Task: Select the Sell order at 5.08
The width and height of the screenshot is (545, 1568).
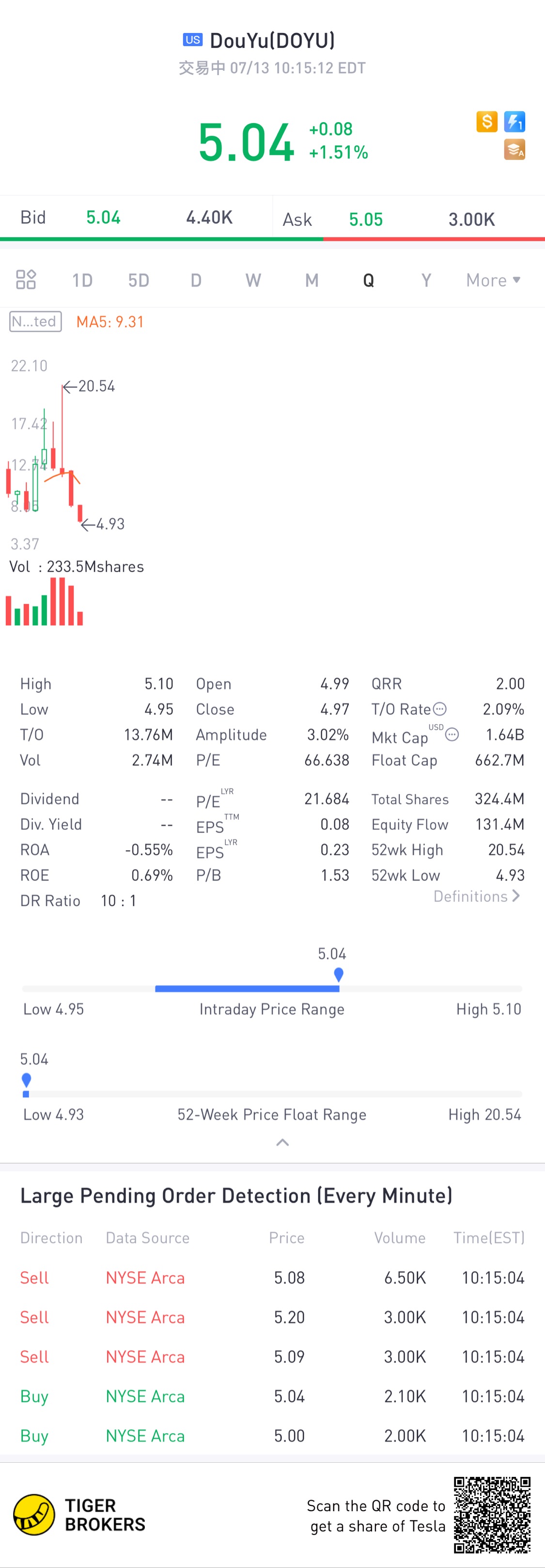Action: click(272, 1278)
